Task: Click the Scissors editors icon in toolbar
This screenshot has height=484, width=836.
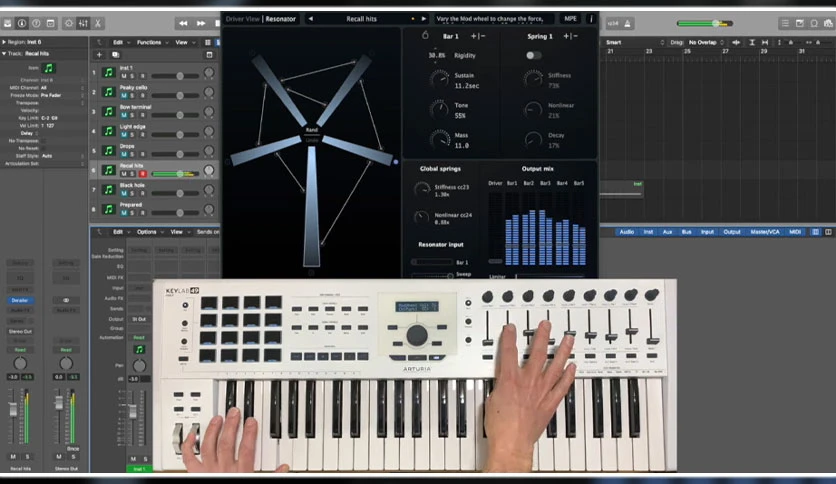Action: 98,23
